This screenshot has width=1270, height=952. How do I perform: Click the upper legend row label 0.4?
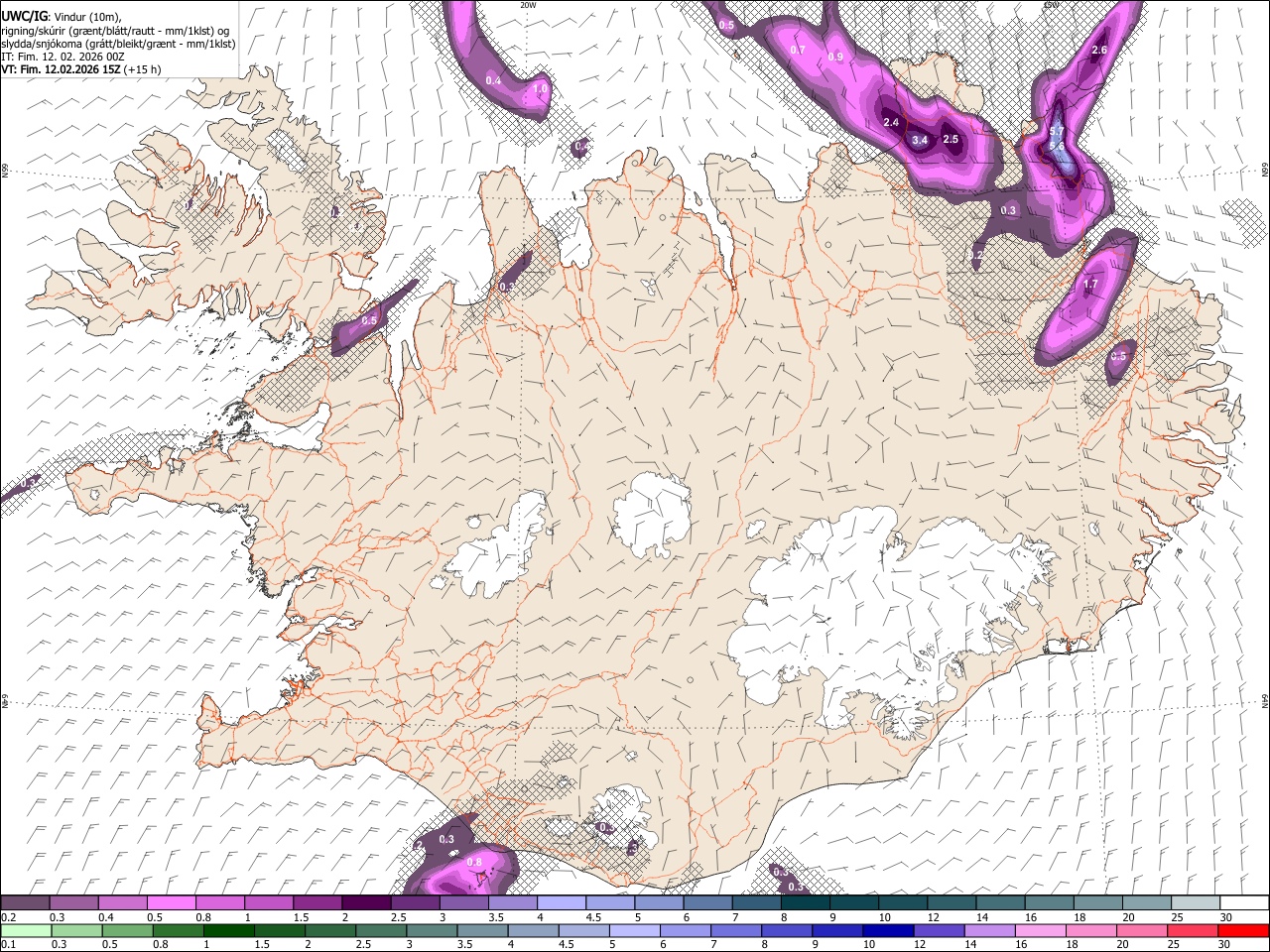coord(106,917)
